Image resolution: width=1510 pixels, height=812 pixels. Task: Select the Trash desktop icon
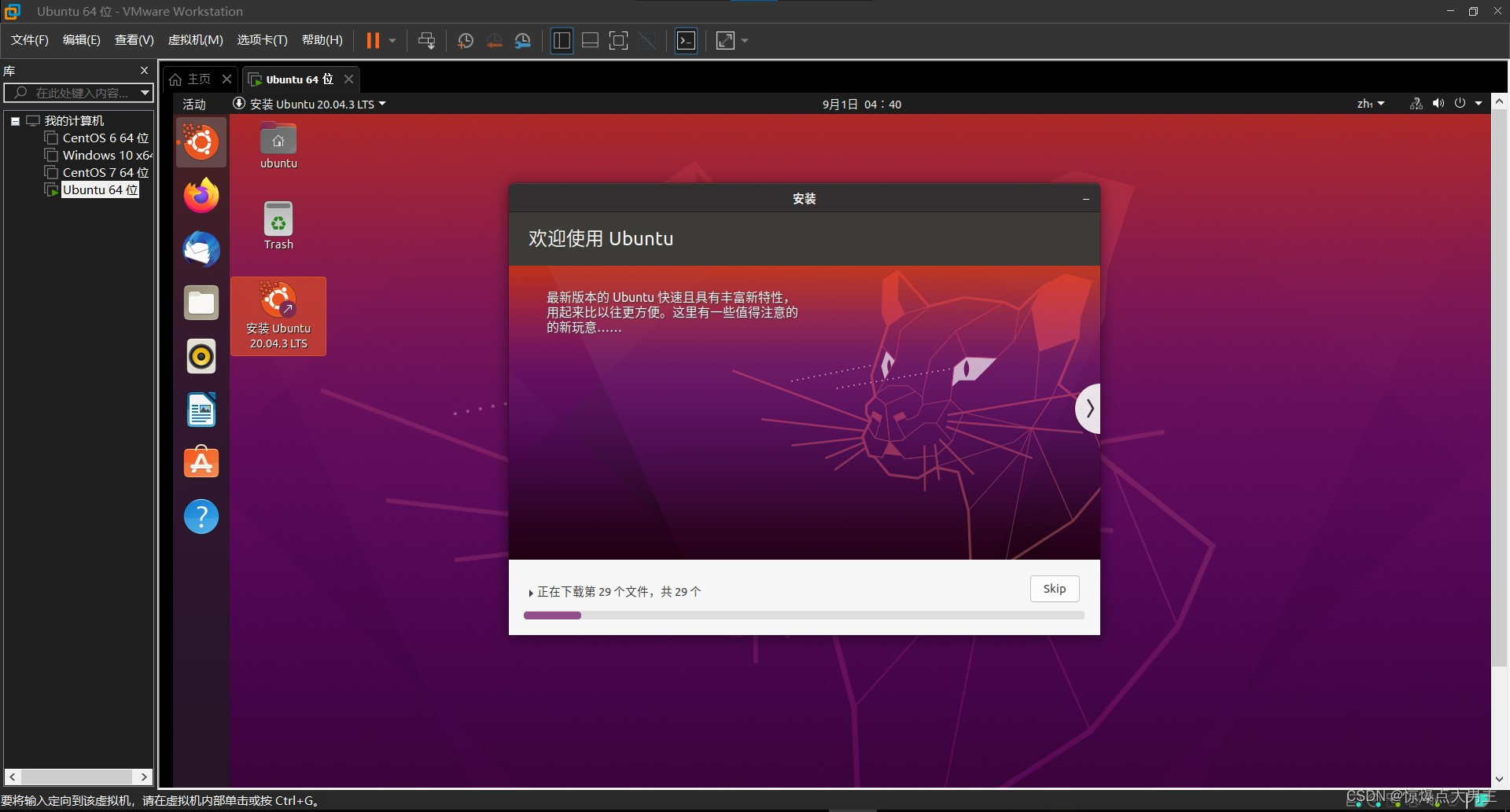pos(278,226)
